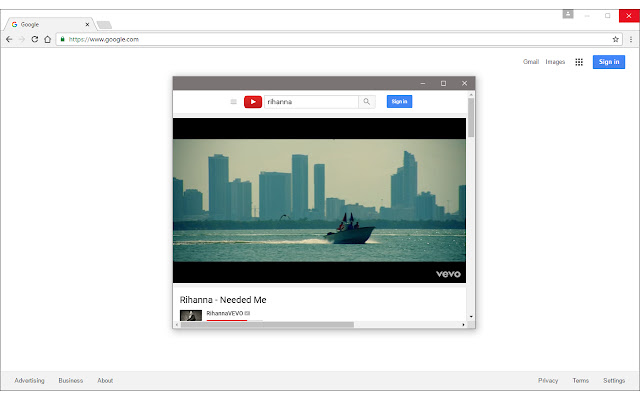This screenshot has height=400, width=640.
Task: Click the YouTube logo in popup
Action: [253, 102]
